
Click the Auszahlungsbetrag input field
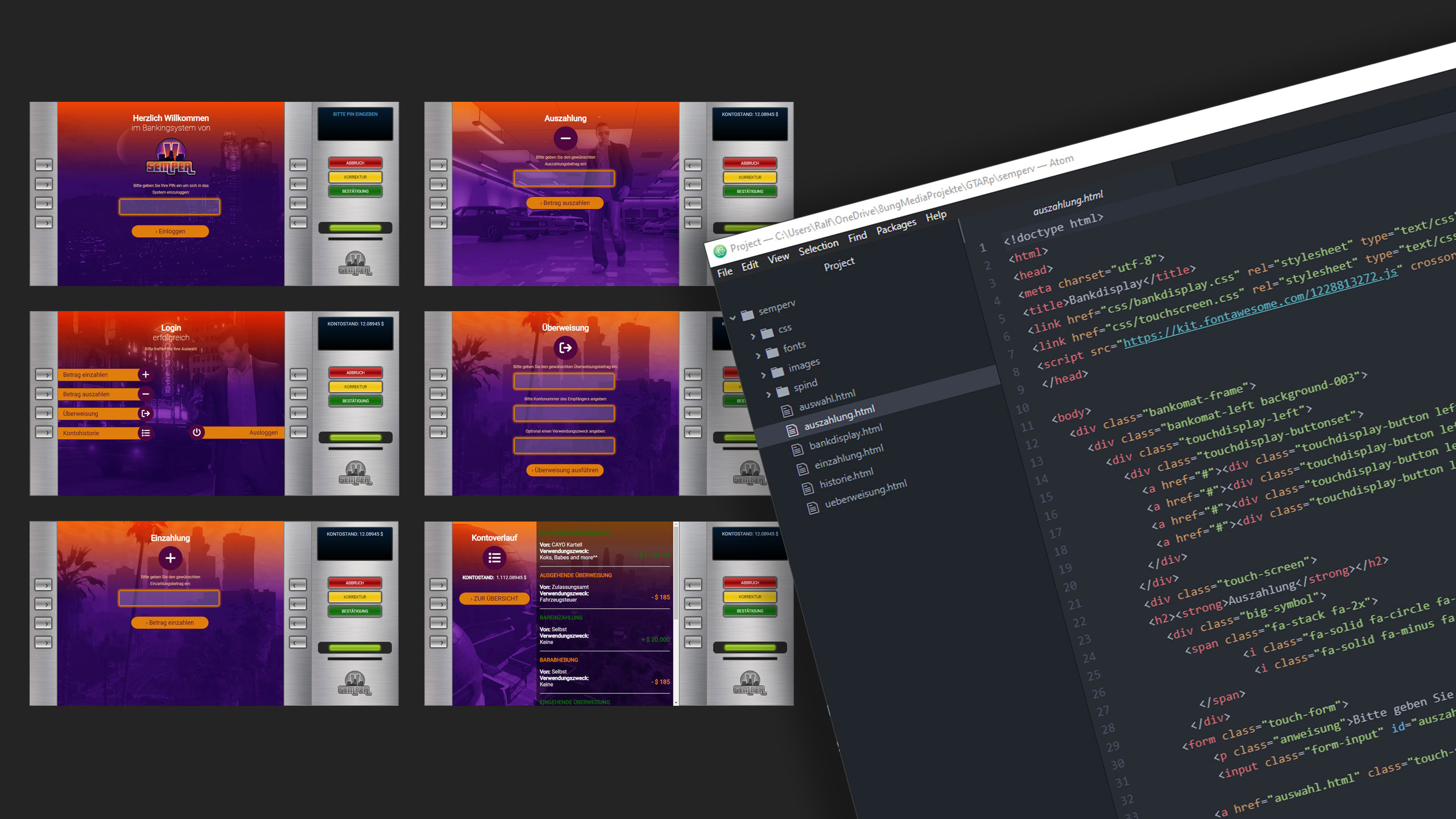(x=564, y=179)
